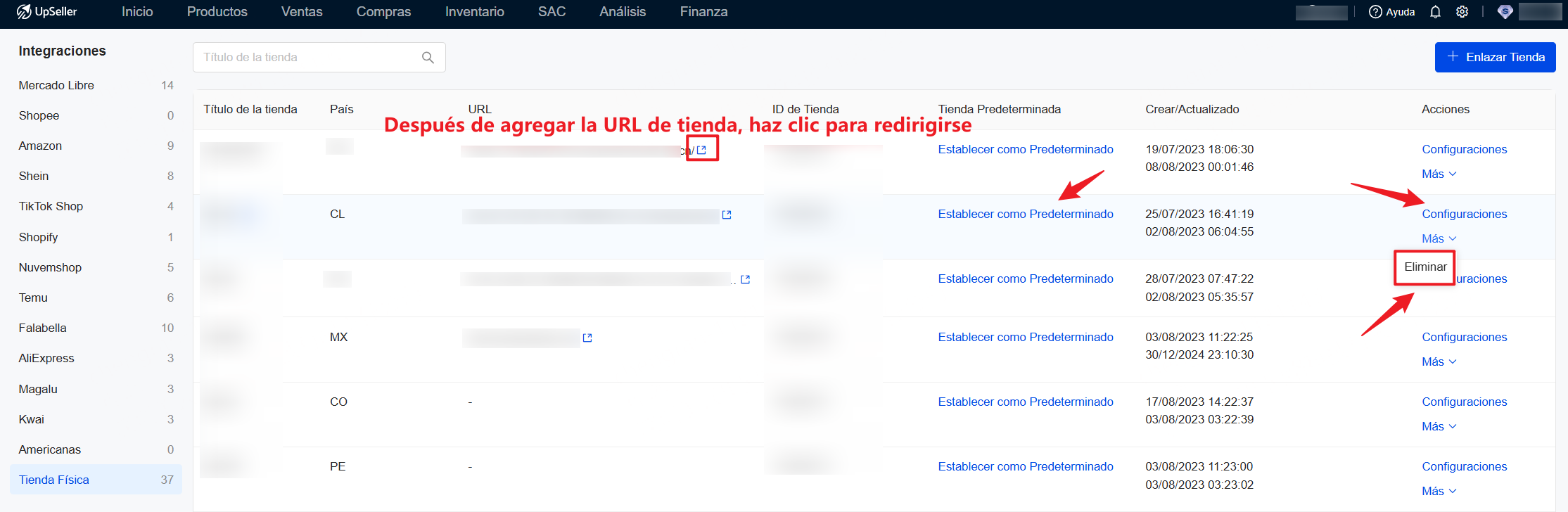Expand the Más dropdown for the CO store

pyautogui.click(x=1439, y=427)
